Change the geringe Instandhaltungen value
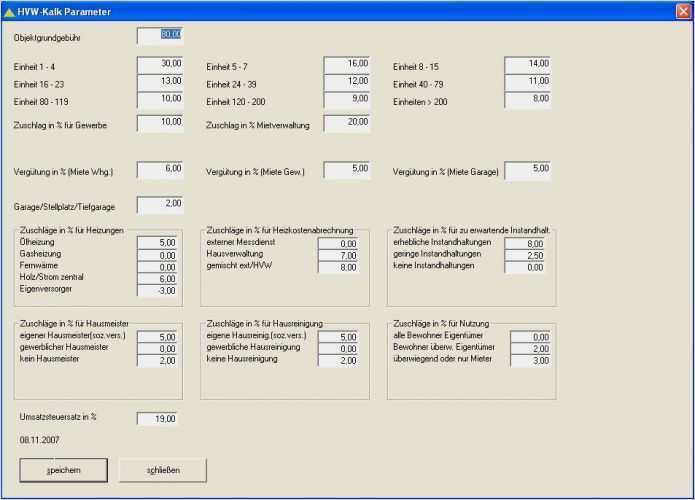This screenshot has height=500, width=695. [x=525, y=255]
